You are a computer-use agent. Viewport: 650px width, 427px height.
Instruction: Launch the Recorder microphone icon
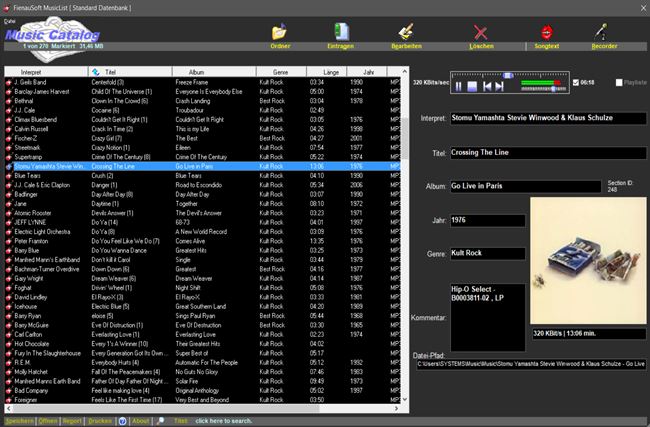point(602,33)
